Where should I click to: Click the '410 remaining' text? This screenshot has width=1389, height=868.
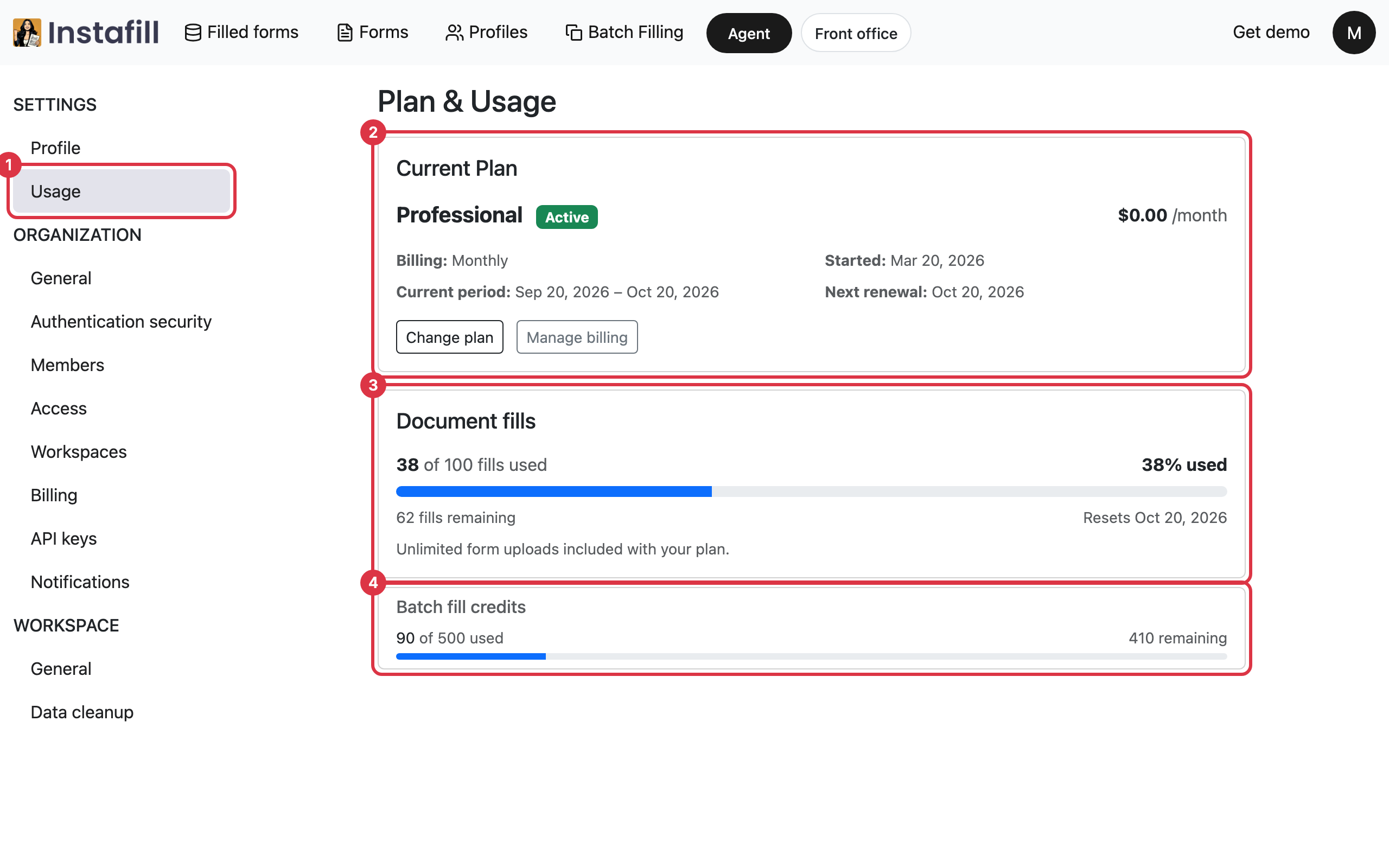(1178, 638)
